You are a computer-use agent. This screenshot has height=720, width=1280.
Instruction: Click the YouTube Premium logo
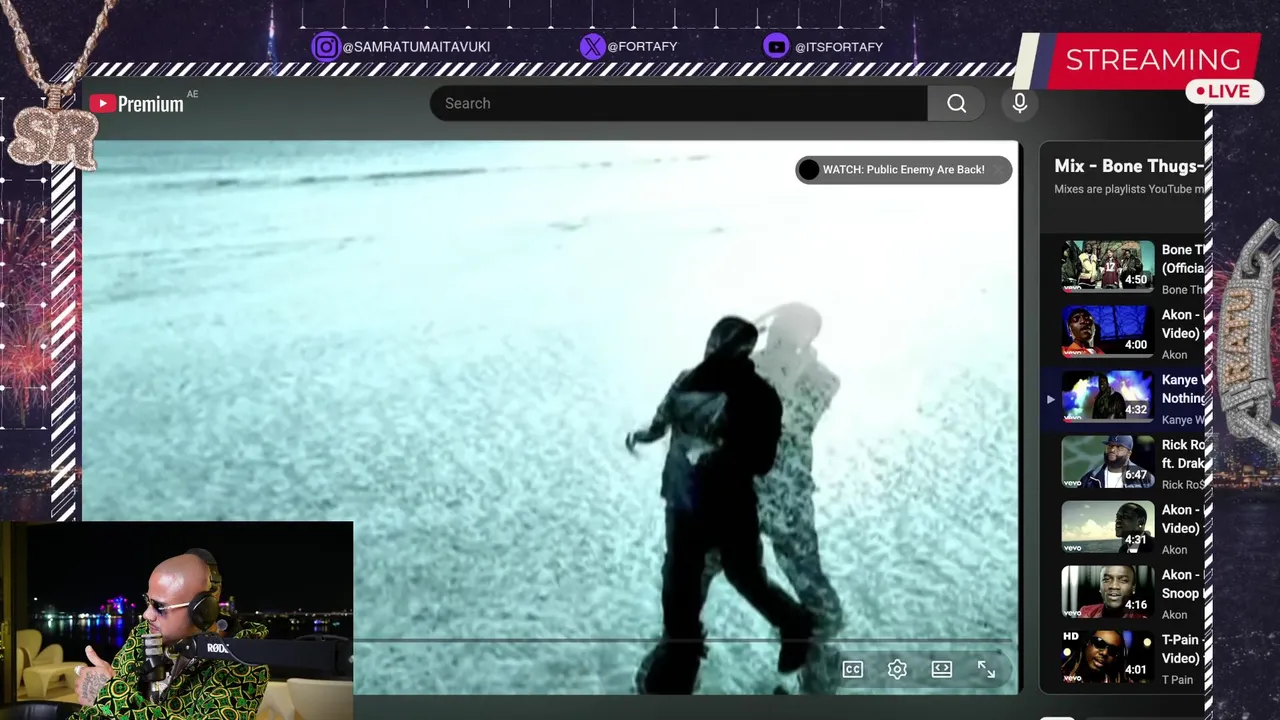[x=137, y=104]
